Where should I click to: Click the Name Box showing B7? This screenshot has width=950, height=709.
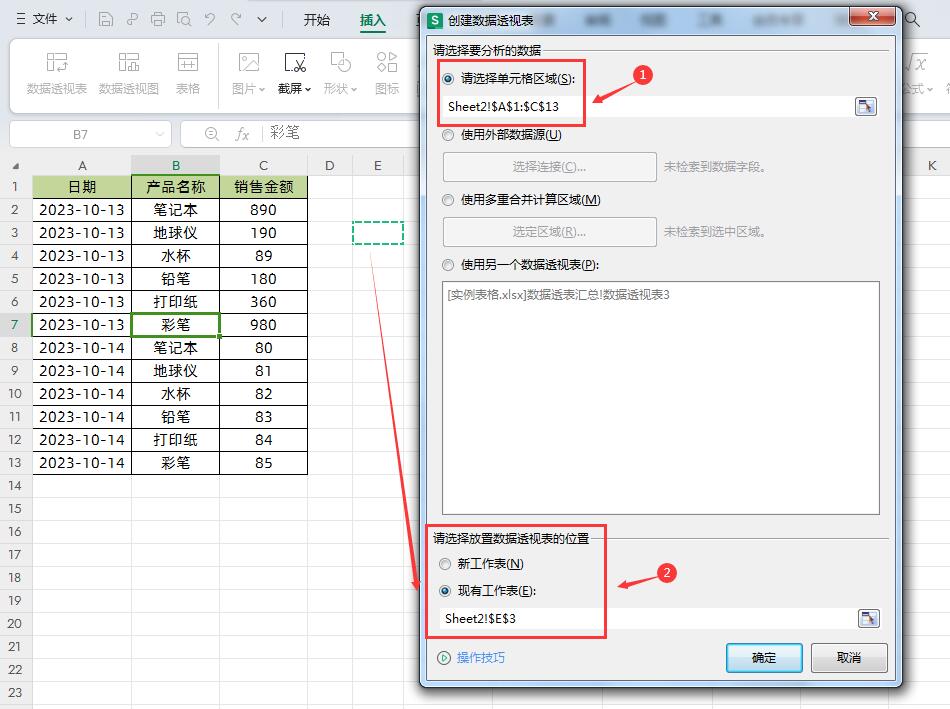coord(81,134)
